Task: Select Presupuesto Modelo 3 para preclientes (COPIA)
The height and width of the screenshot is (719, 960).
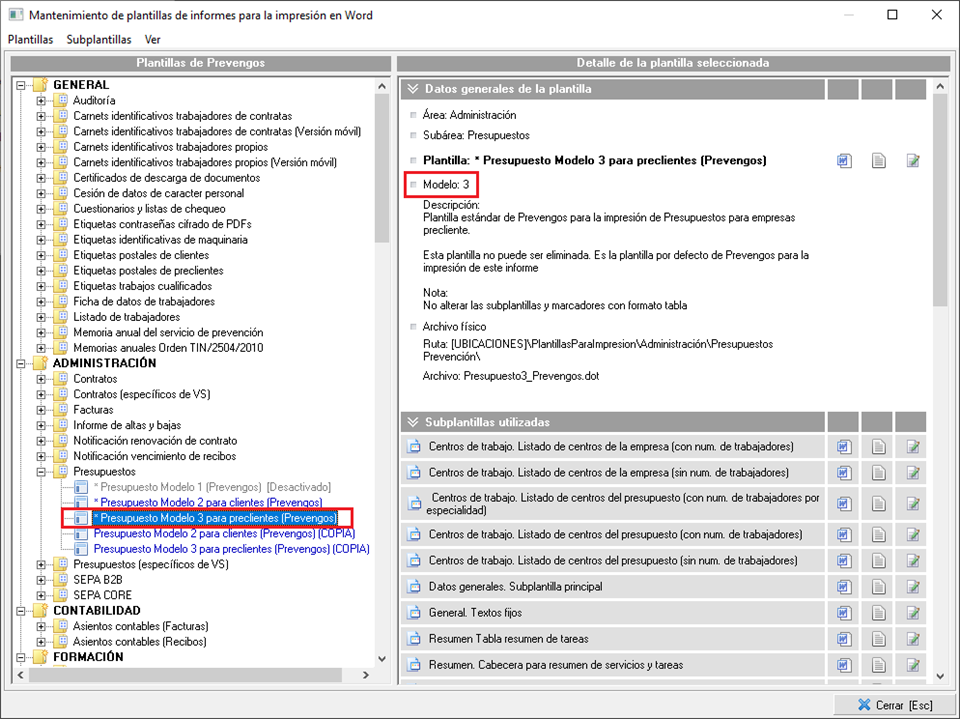Action: [x=230, y=549]
